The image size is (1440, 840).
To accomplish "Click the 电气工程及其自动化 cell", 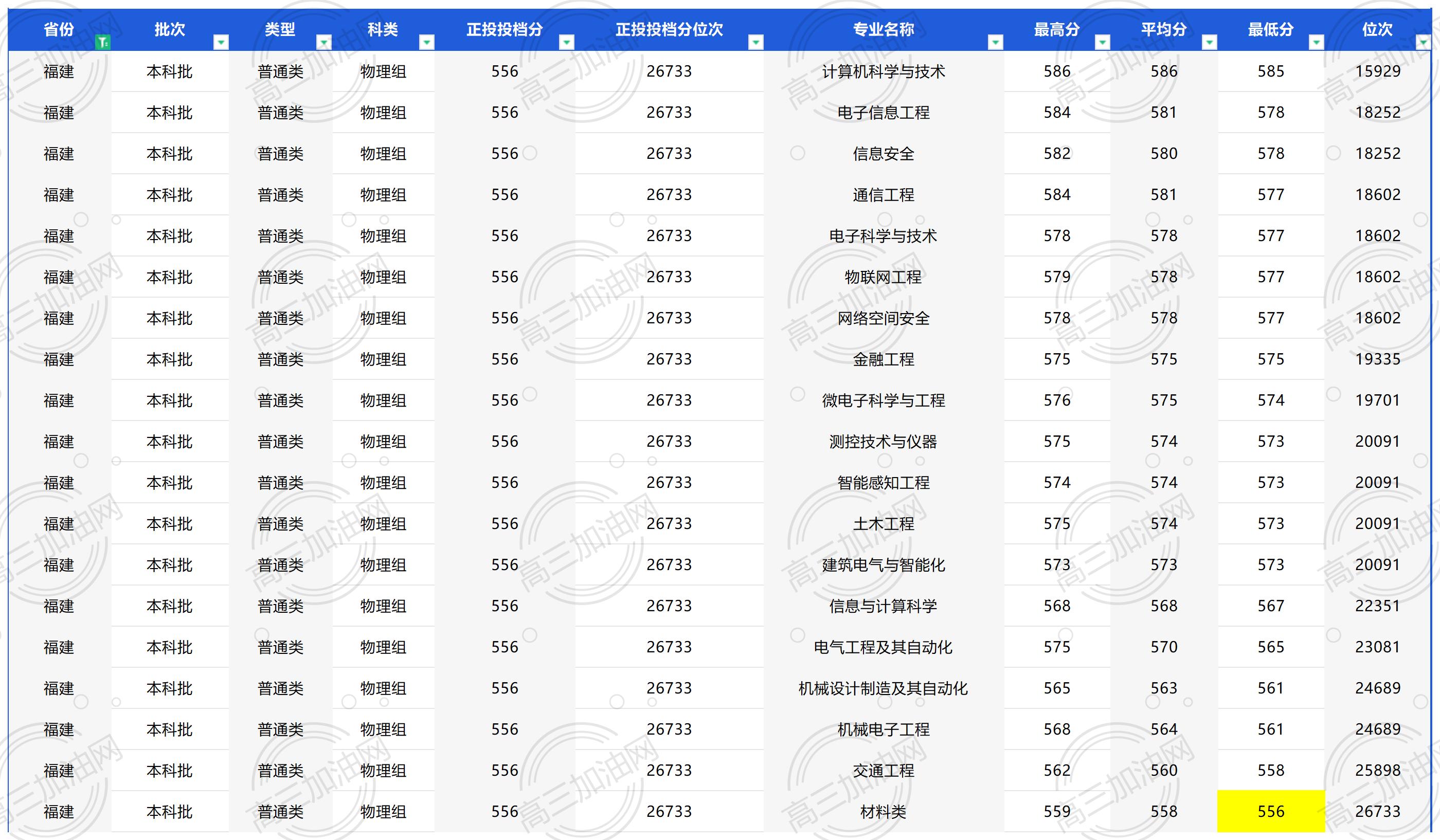I will click(x=884, y=647).
